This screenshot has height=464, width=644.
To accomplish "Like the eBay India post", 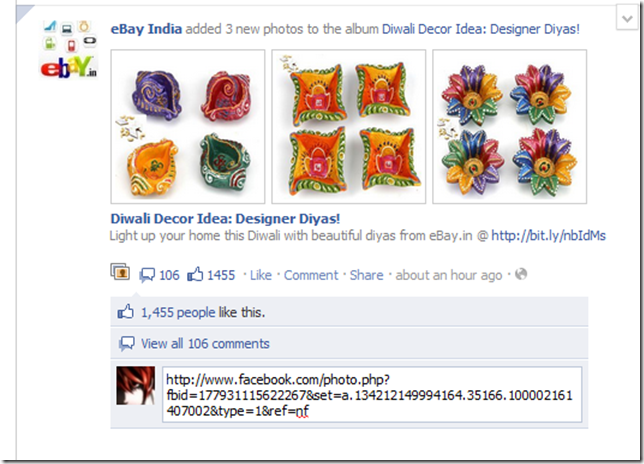I will tap(261, 275).
